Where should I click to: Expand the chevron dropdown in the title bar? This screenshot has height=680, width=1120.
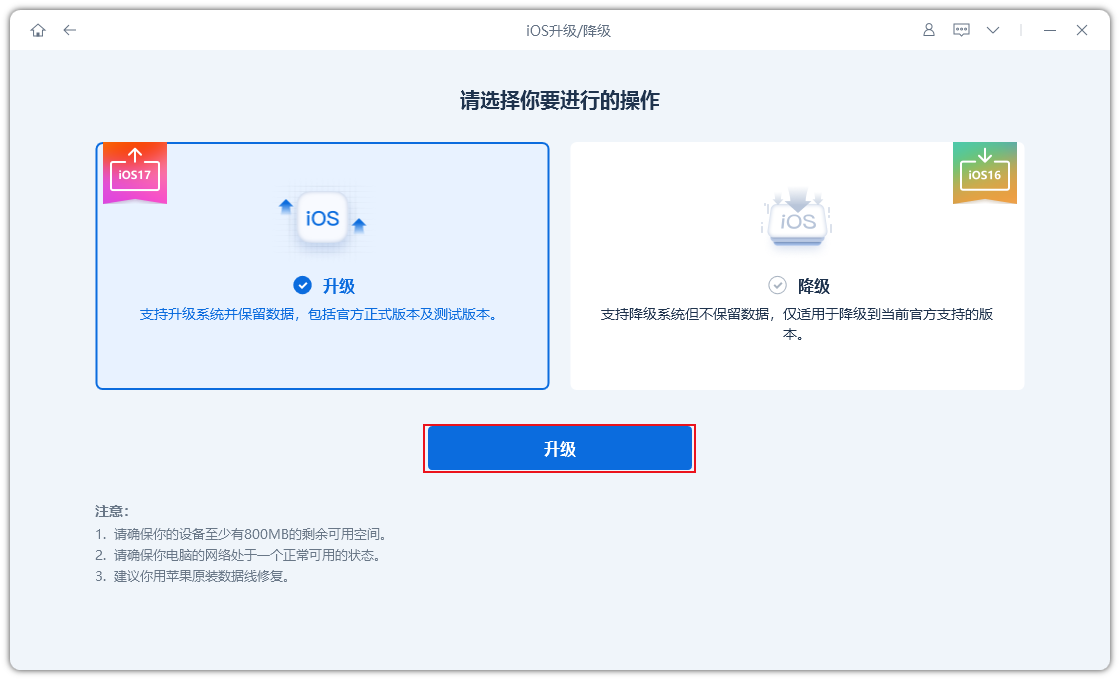[x=992, y=30]
